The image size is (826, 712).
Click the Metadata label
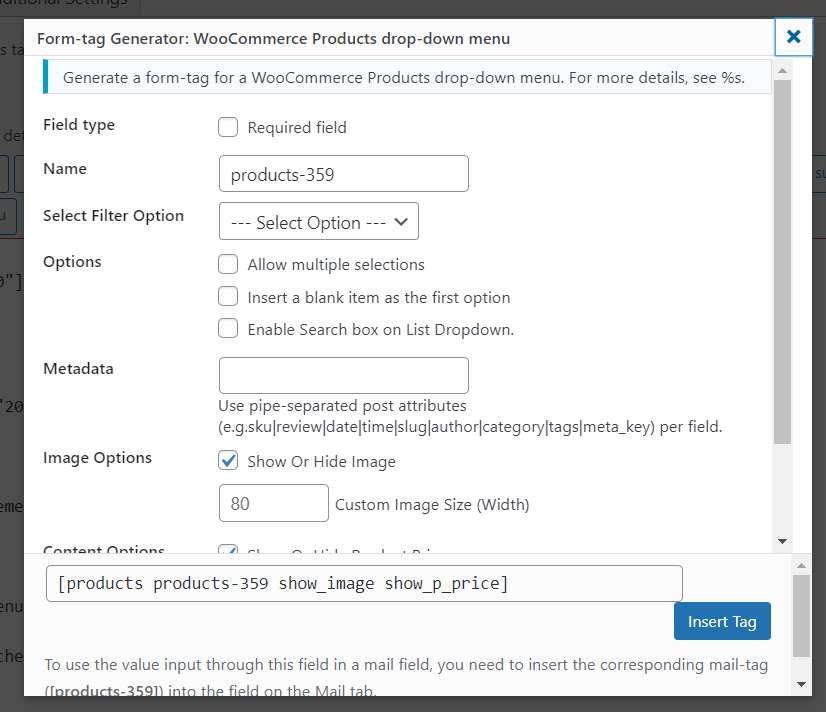tap(78, 369)
